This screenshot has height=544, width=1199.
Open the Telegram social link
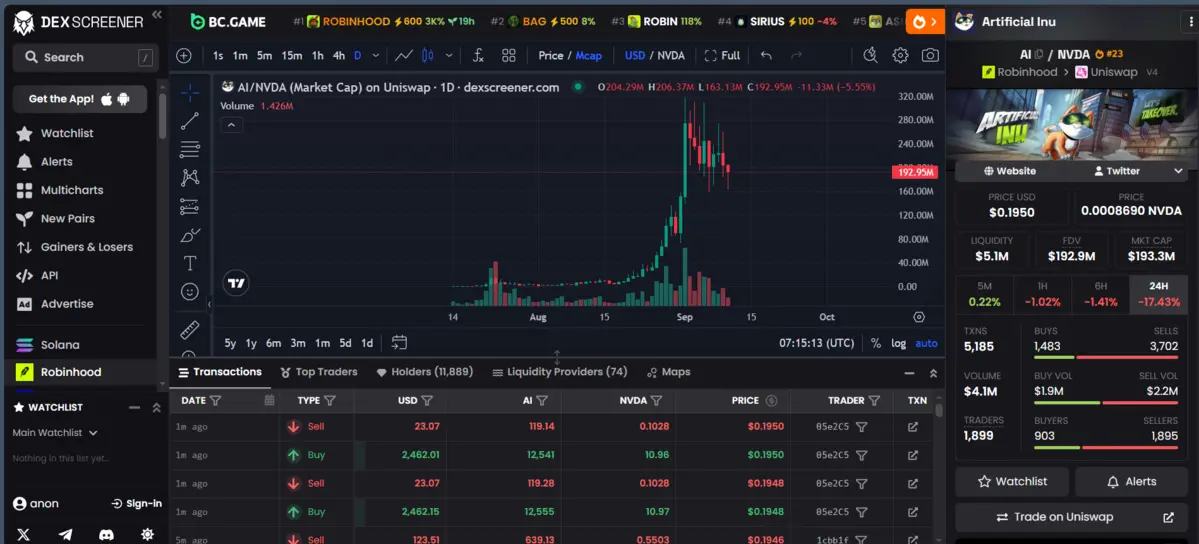point(65,535)
